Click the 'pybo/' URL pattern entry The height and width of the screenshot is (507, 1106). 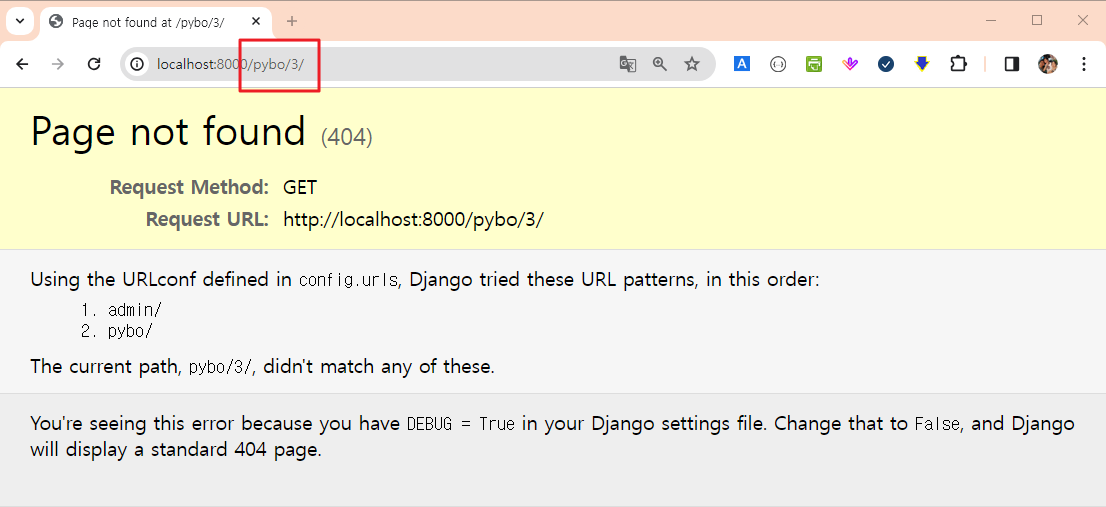click(x=130, y=331)
